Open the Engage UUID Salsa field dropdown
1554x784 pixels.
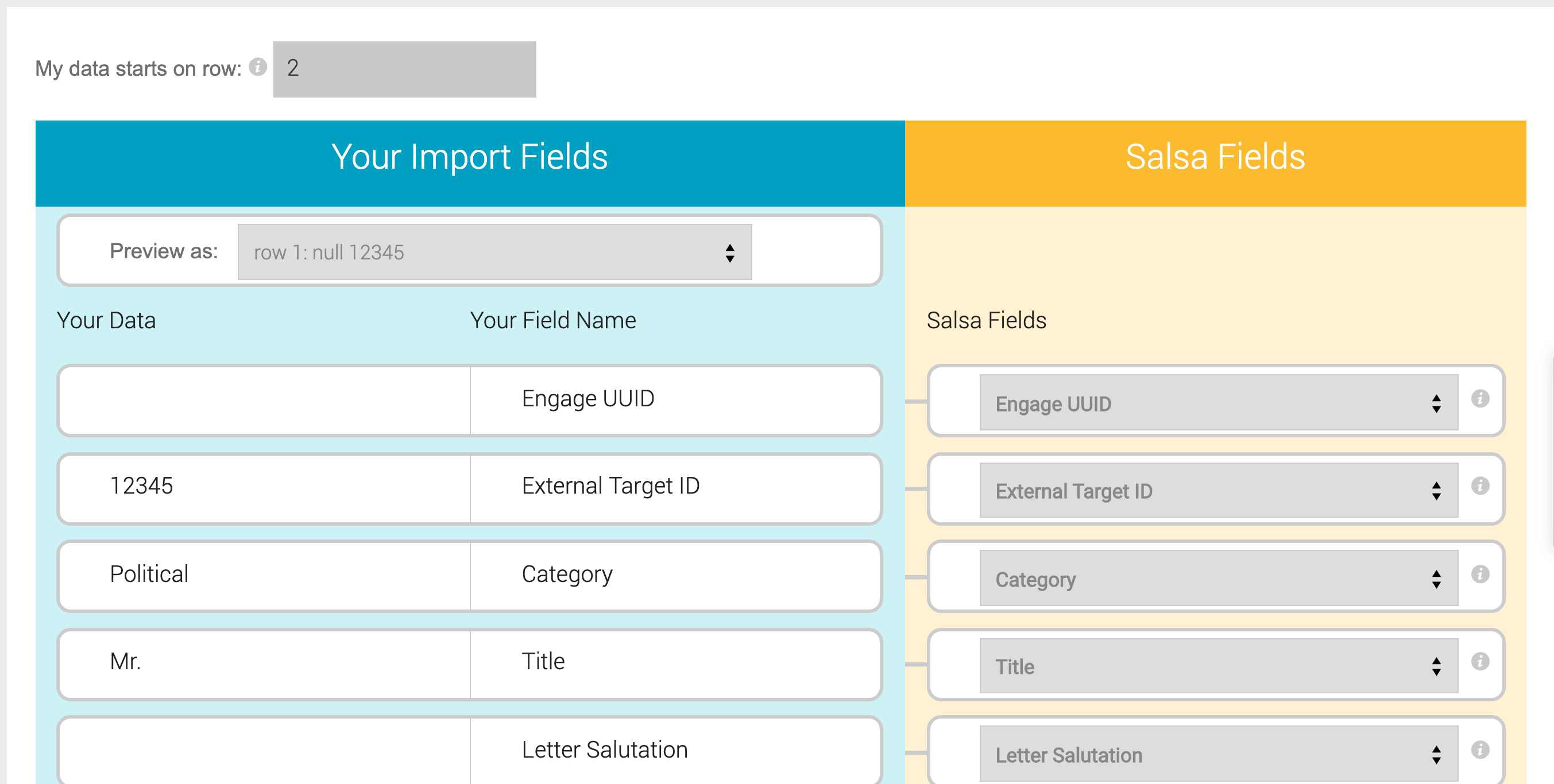click(1219, 403)
